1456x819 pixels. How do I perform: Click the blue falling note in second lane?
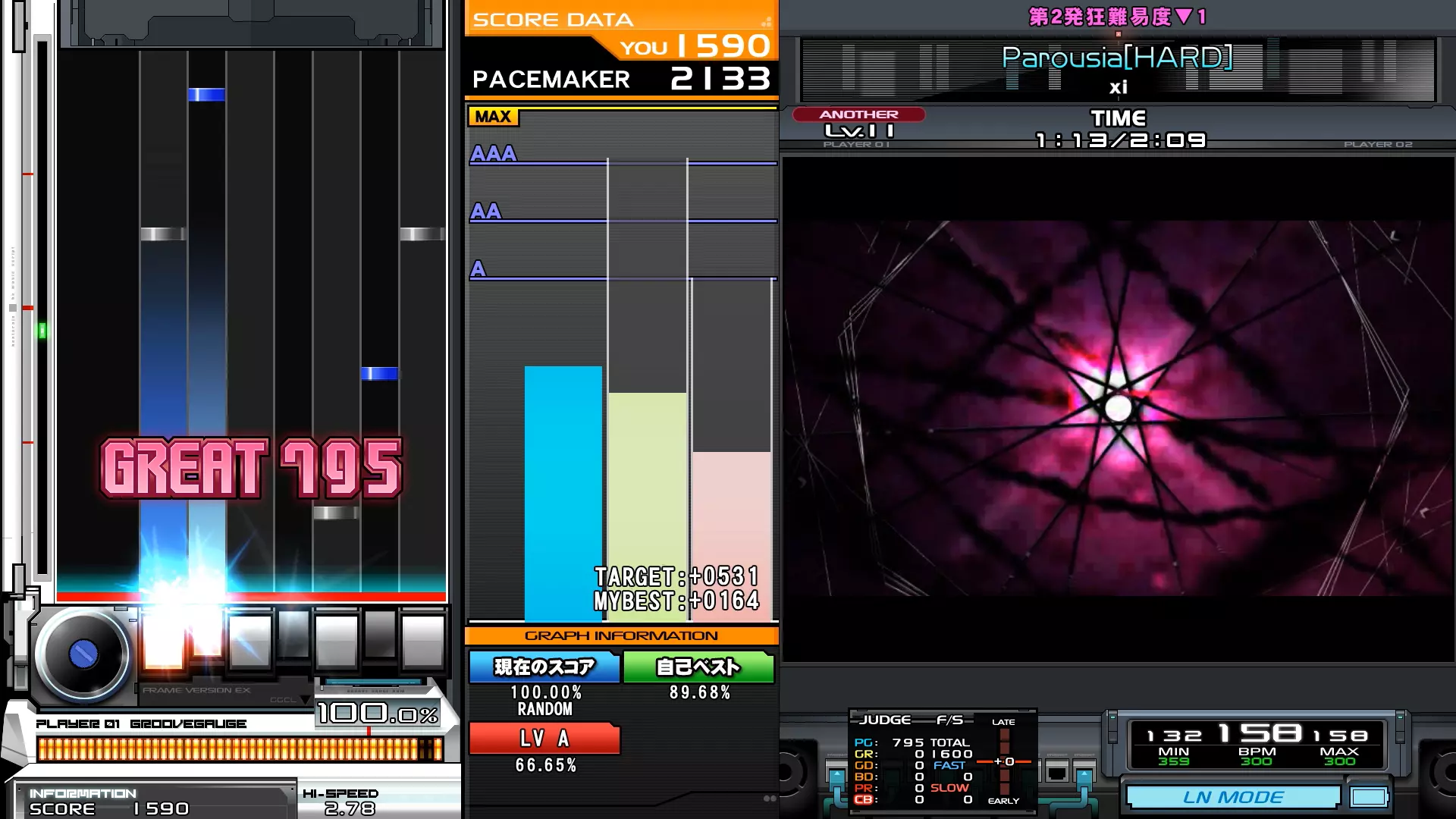coord(206,95)
